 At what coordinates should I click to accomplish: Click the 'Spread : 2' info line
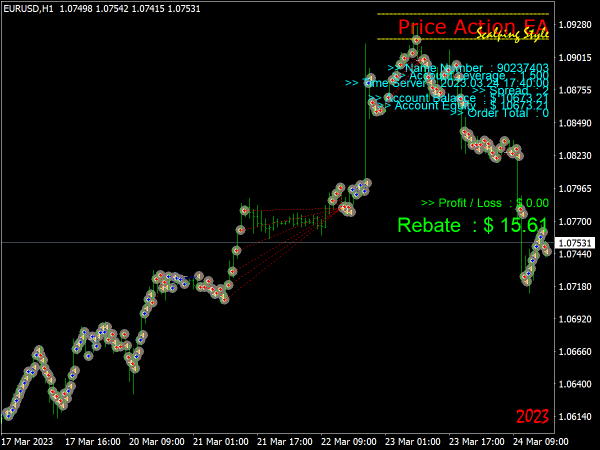point(510,90)
